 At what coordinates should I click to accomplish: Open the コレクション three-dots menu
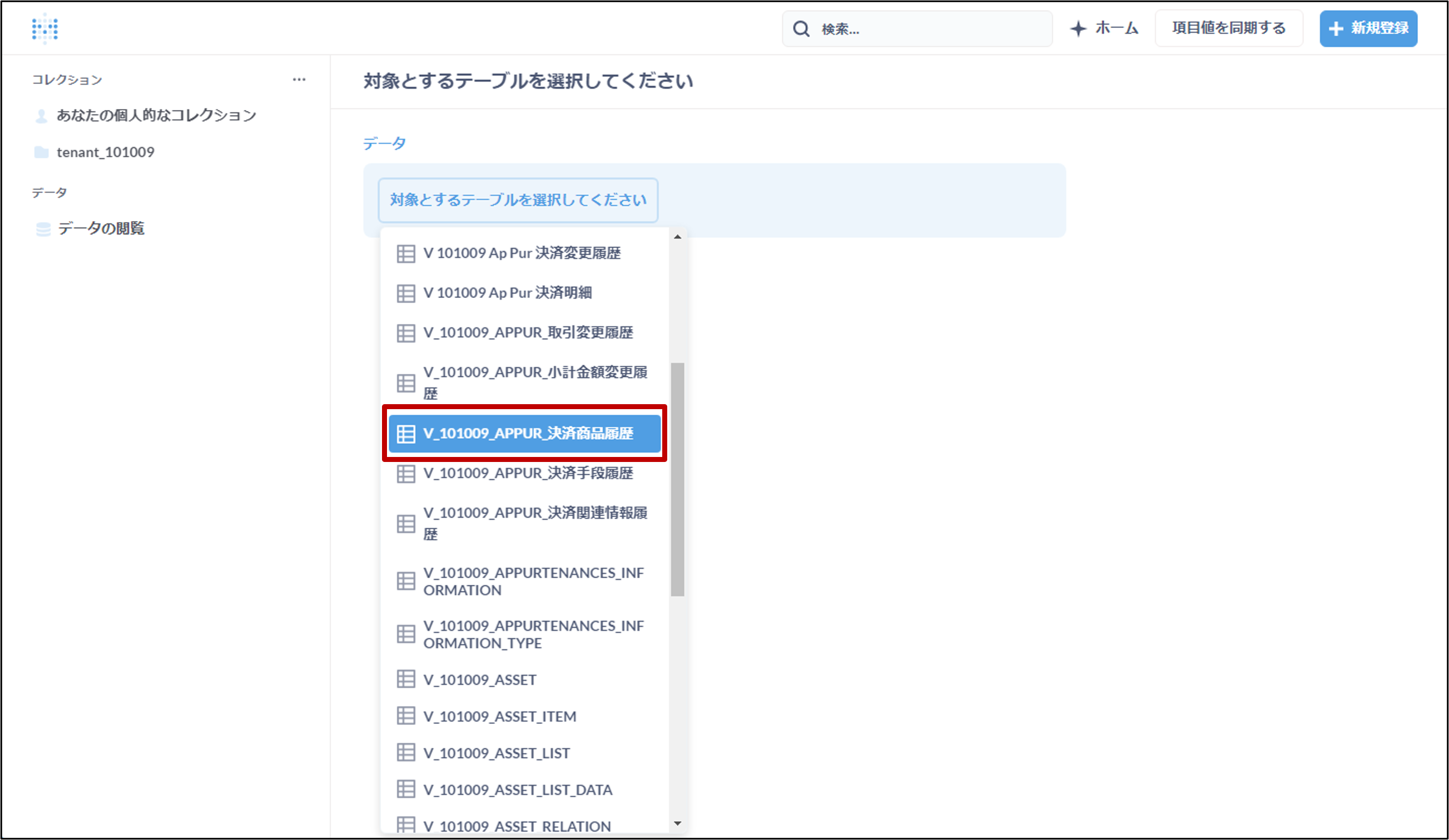click(299, 79)
